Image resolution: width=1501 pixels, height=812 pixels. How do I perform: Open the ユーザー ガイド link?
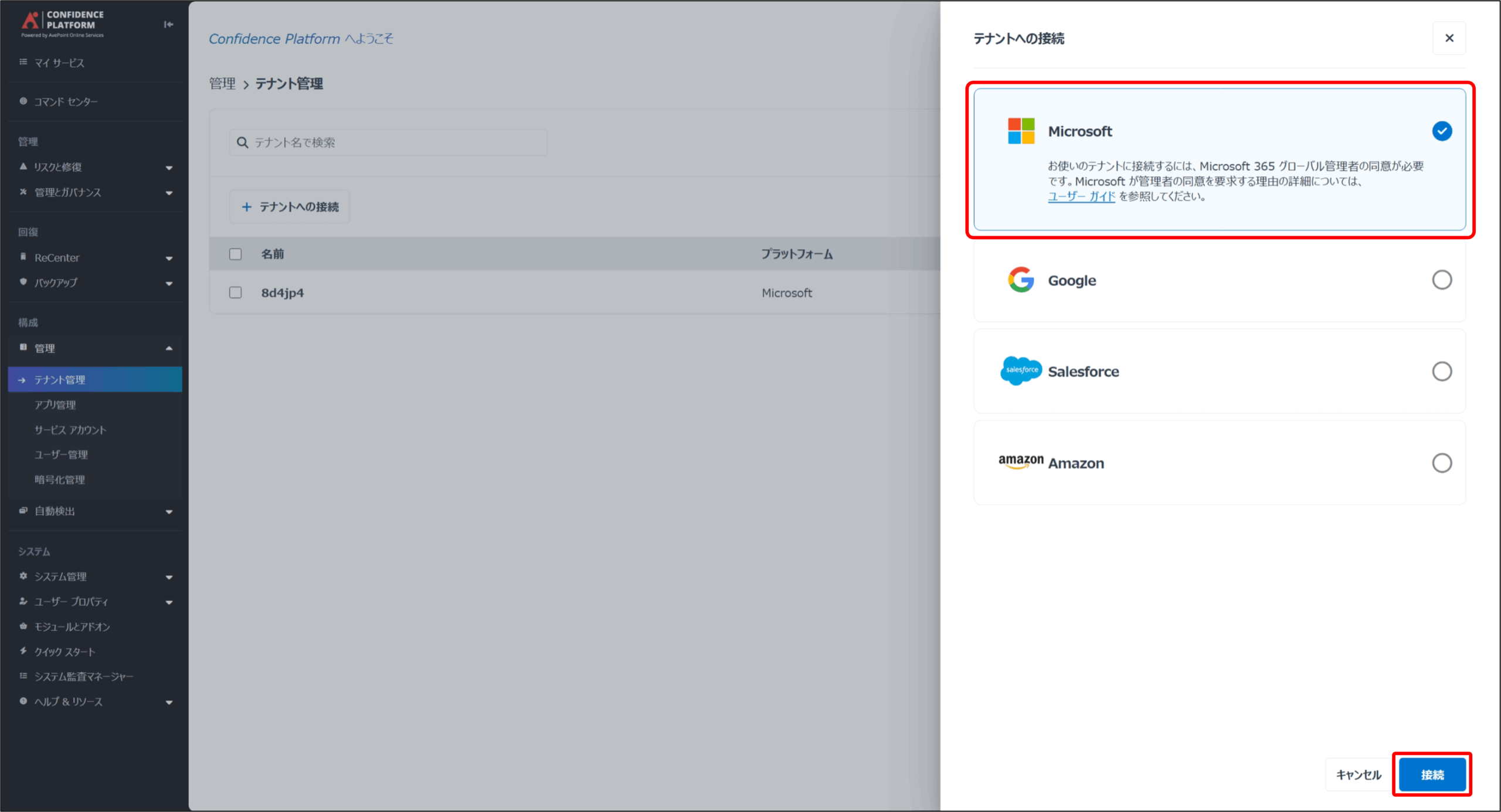tap(1081, 197)
